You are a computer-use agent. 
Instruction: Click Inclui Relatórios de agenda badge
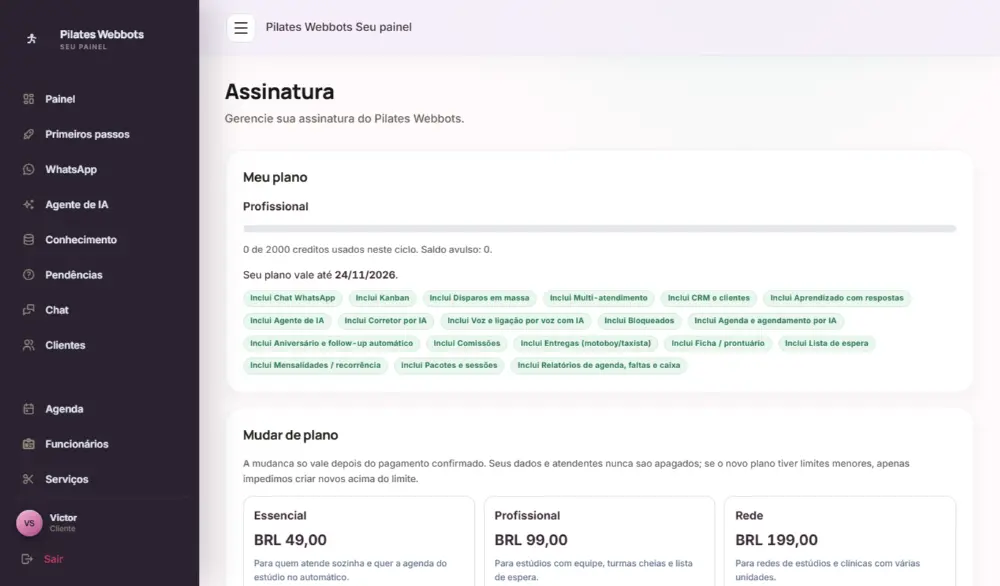[x=599, y=365]
